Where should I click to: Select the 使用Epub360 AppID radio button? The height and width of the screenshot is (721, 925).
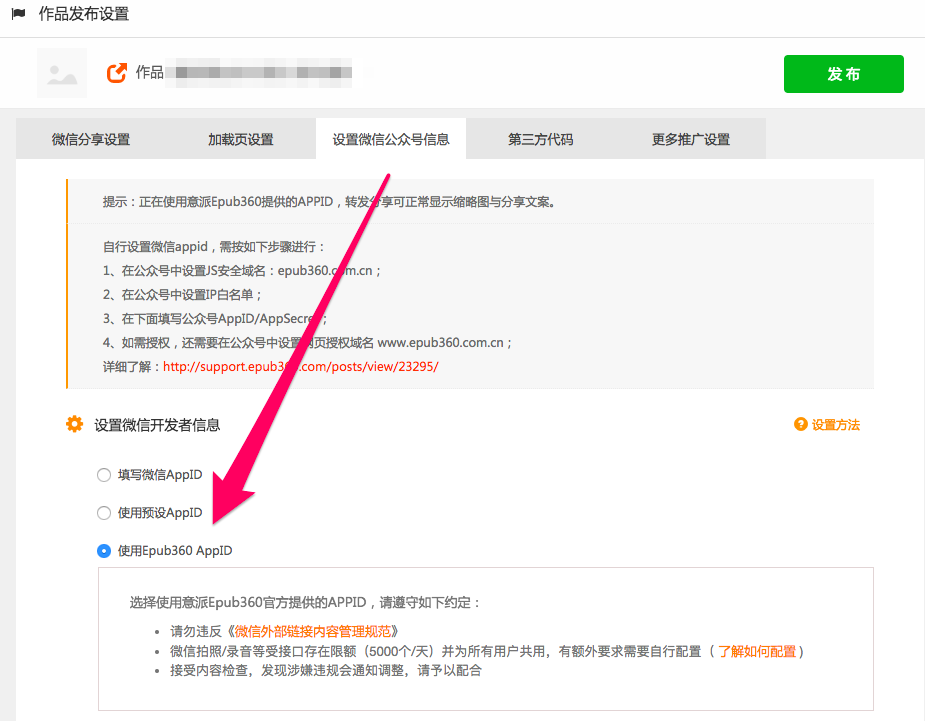click(x=104, y=551)
